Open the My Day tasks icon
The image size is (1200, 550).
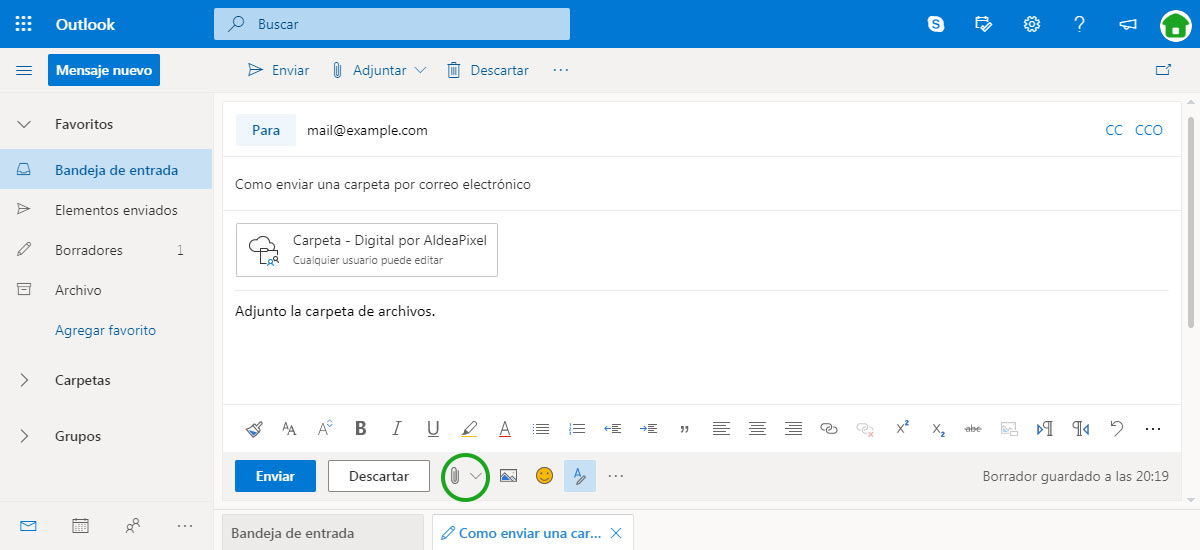[x=984, y=24]
